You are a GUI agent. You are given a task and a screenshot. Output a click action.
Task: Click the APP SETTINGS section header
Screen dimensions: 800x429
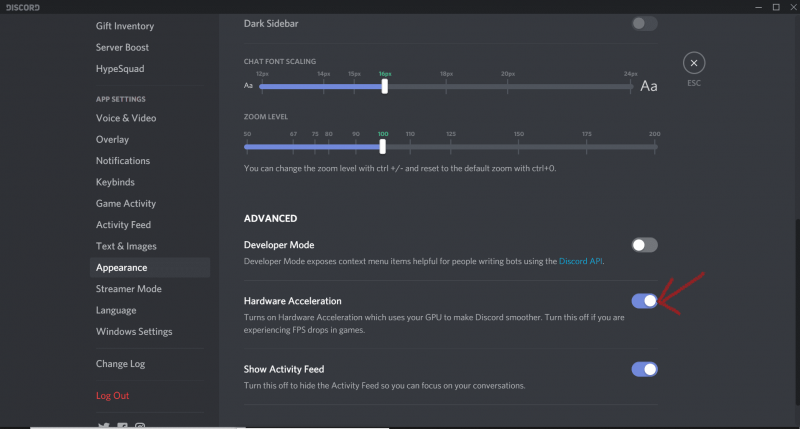(121, 99)
